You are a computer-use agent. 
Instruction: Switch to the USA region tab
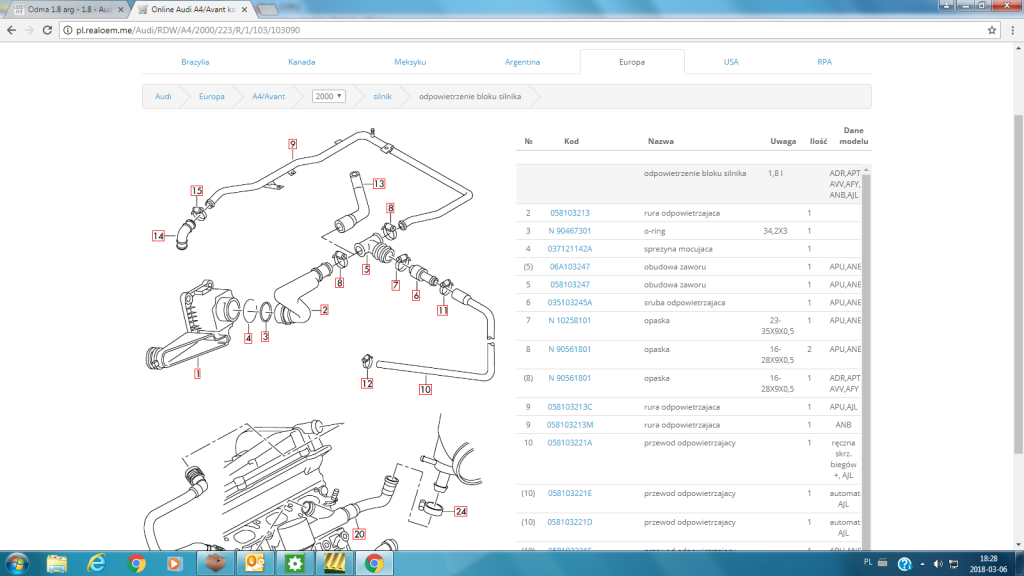tap(731, 62)
